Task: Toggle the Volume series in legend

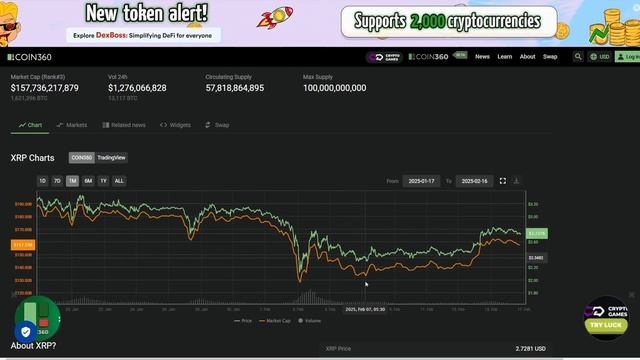Action: tap(309, 321)
